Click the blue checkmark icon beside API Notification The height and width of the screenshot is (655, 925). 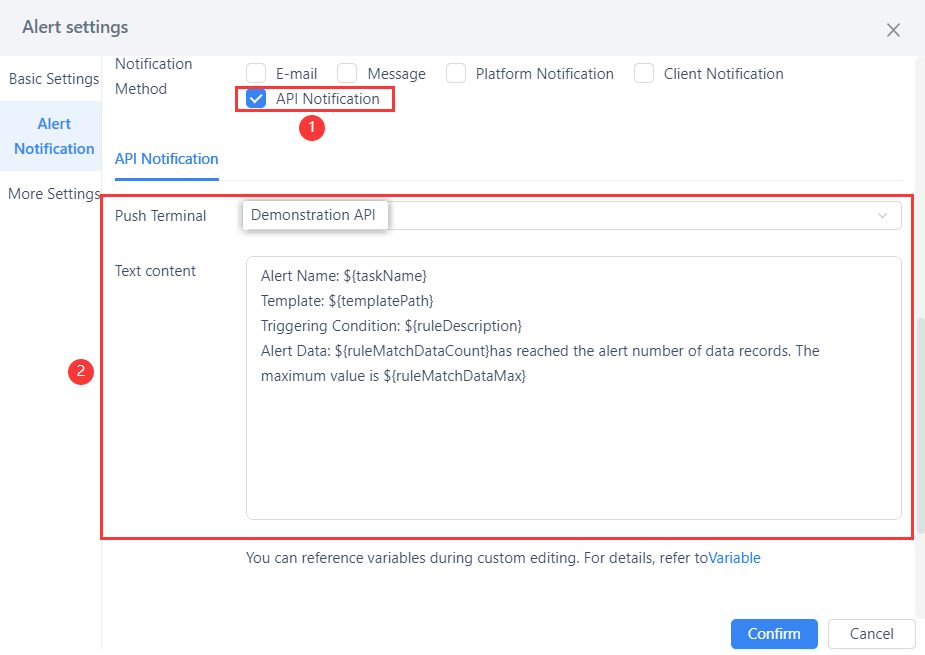point(256,98)
